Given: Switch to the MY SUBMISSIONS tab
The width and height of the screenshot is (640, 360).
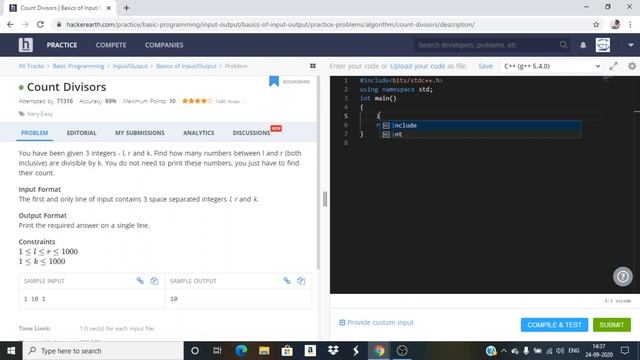Looking at the screenshot, I should pyautogui.click(x=140, y=133).
